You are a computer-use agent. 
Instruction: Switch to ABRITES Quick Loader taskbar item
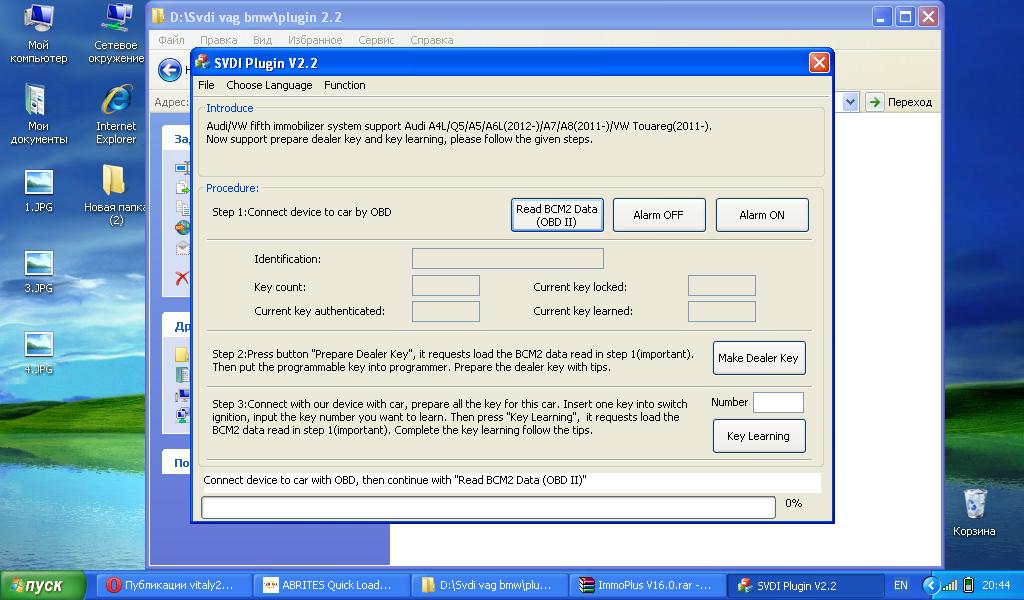332,585
